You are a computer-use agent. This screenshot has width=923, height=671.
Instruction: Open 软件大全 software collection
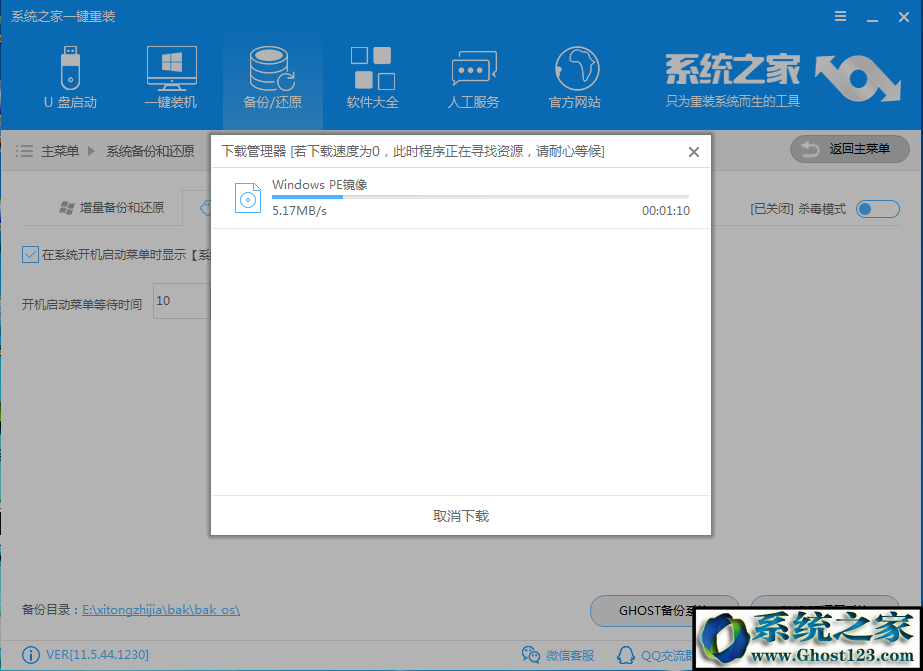[x=373, y=78]
